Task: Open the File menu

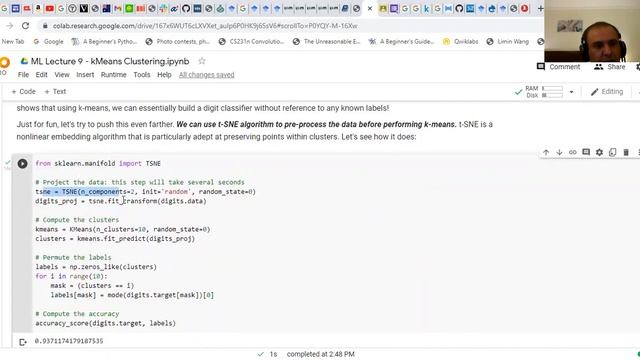Action: pyautogui.click(x=23, y=75)
